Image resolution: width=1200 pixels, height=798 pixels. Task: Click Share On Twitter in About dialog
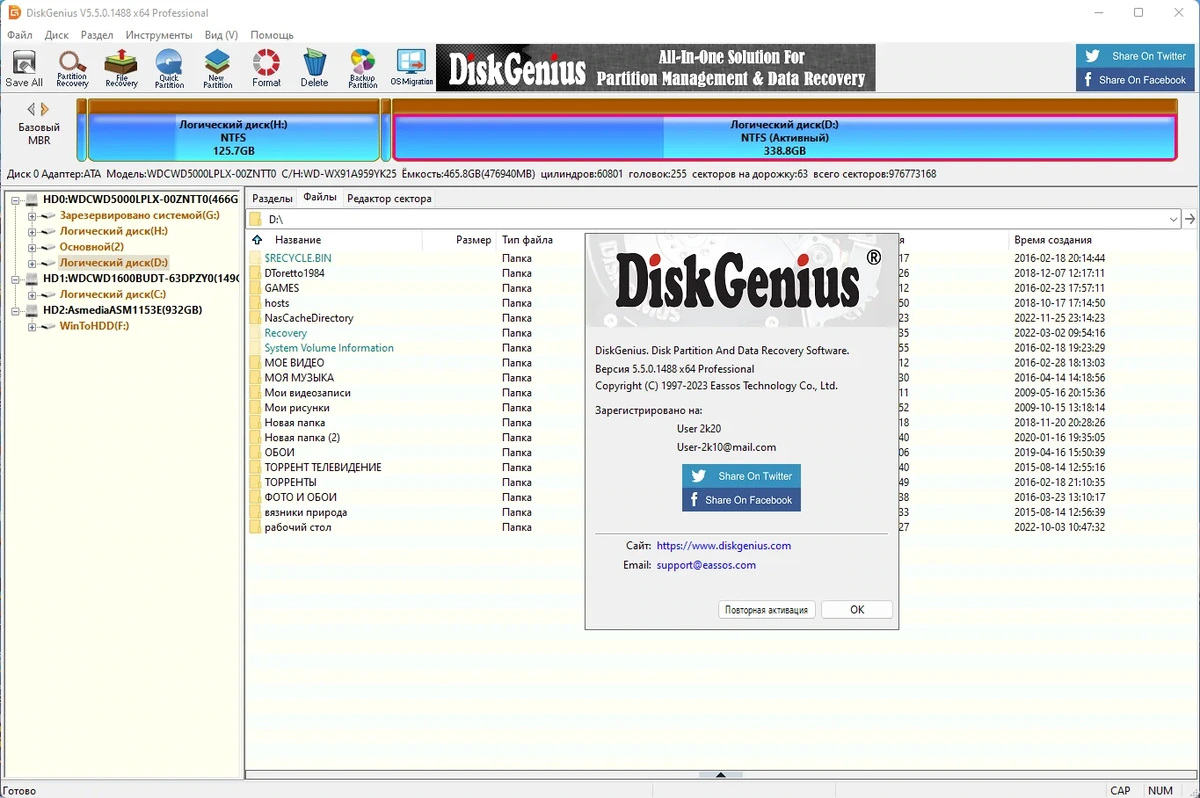pos(742,476)
